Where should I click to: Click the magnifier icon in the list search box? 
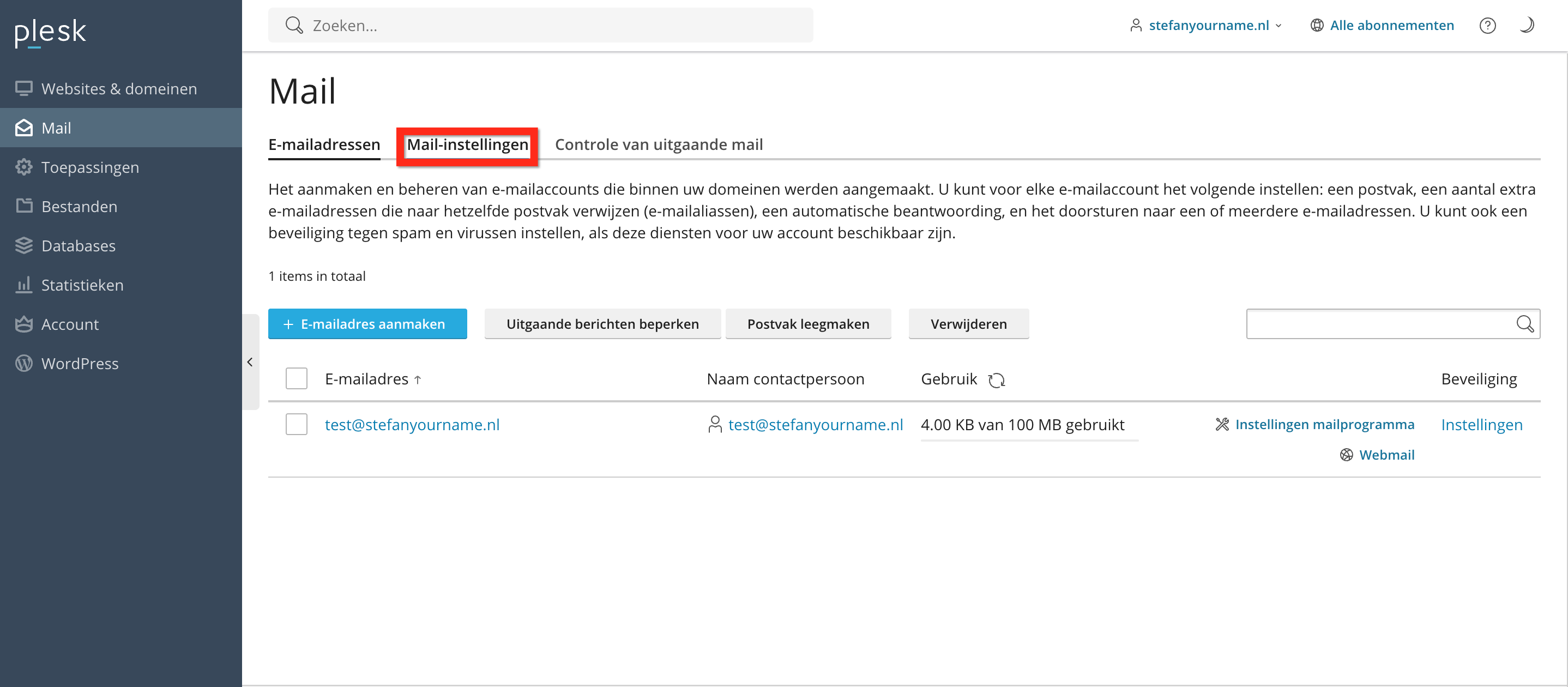(x=1524, y=324)
